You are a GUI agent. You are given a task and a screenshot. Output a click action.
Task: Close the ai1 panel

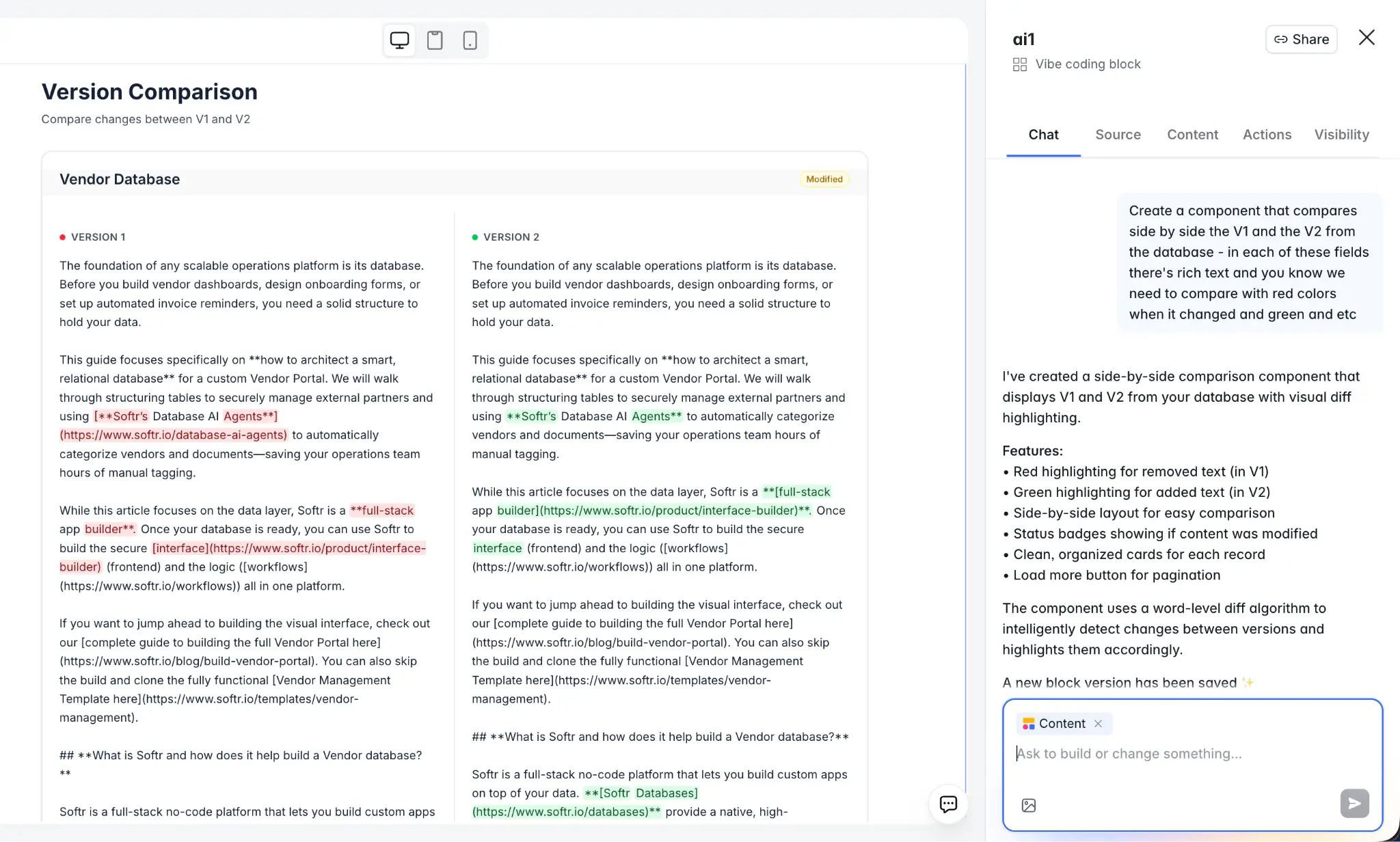pos(1367,38)
